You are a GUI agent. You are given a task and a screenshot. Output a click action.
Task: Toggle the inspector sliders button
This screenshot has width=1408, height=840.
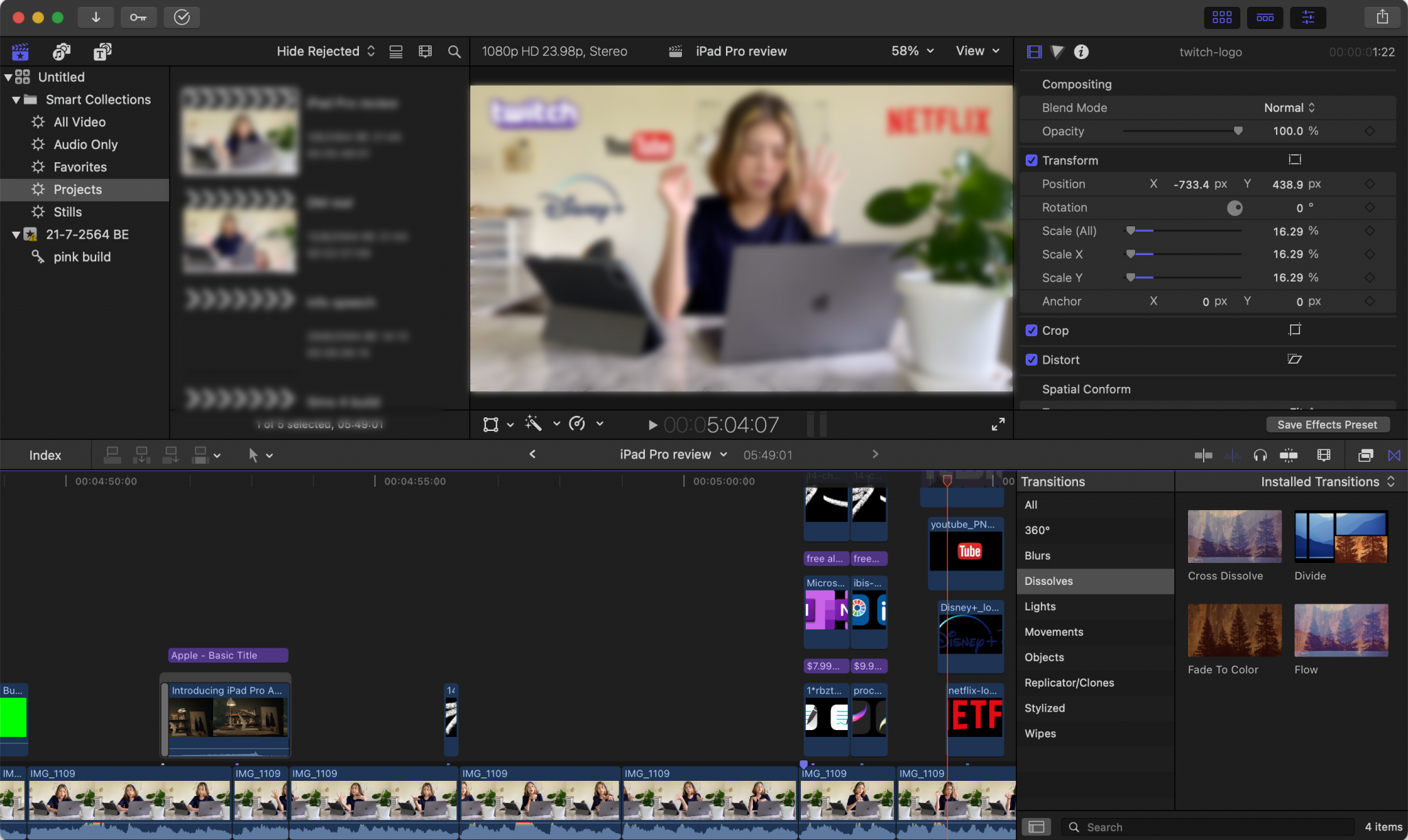pos(1308,17)
